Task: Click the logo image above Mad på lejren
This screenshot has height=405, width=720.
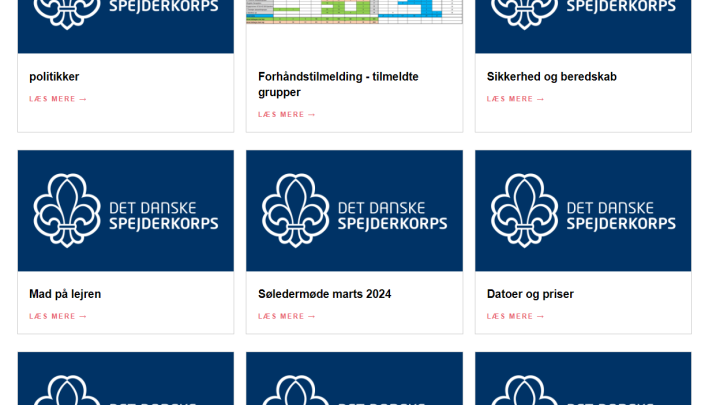Action: coord(126,211)
